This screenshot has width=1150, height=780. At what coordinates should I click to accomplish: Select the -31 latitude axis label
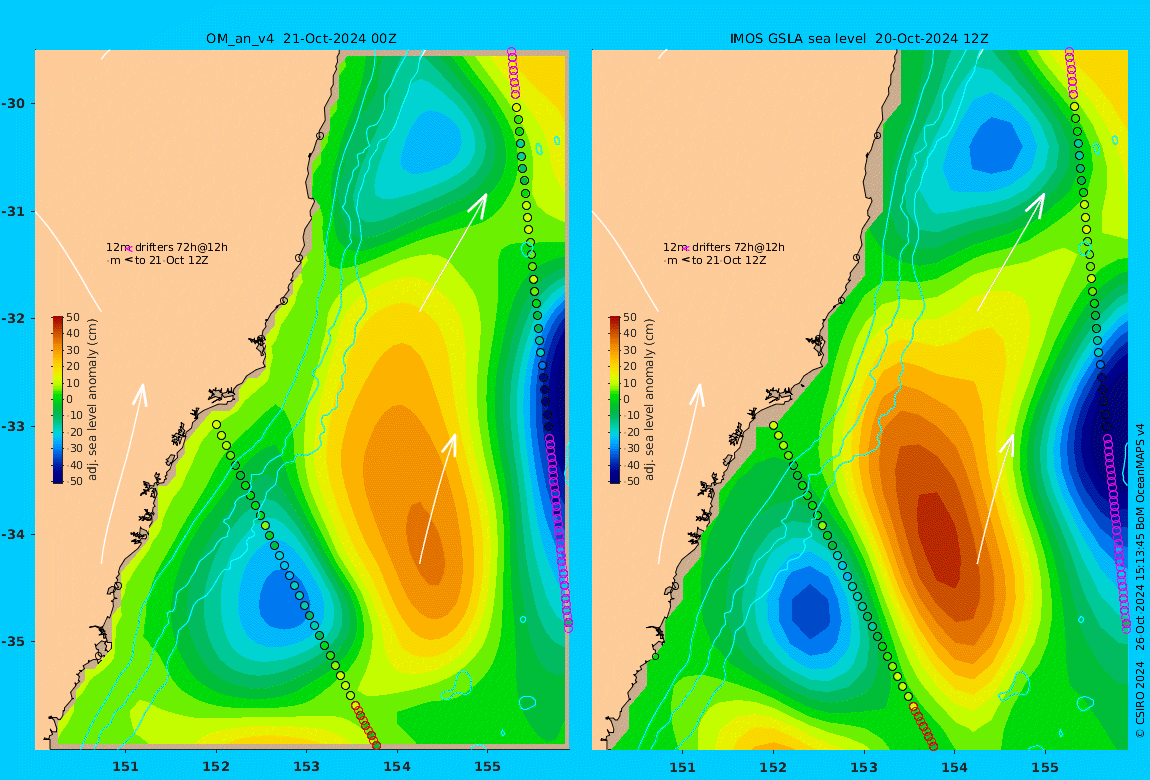tap(12, 211)
